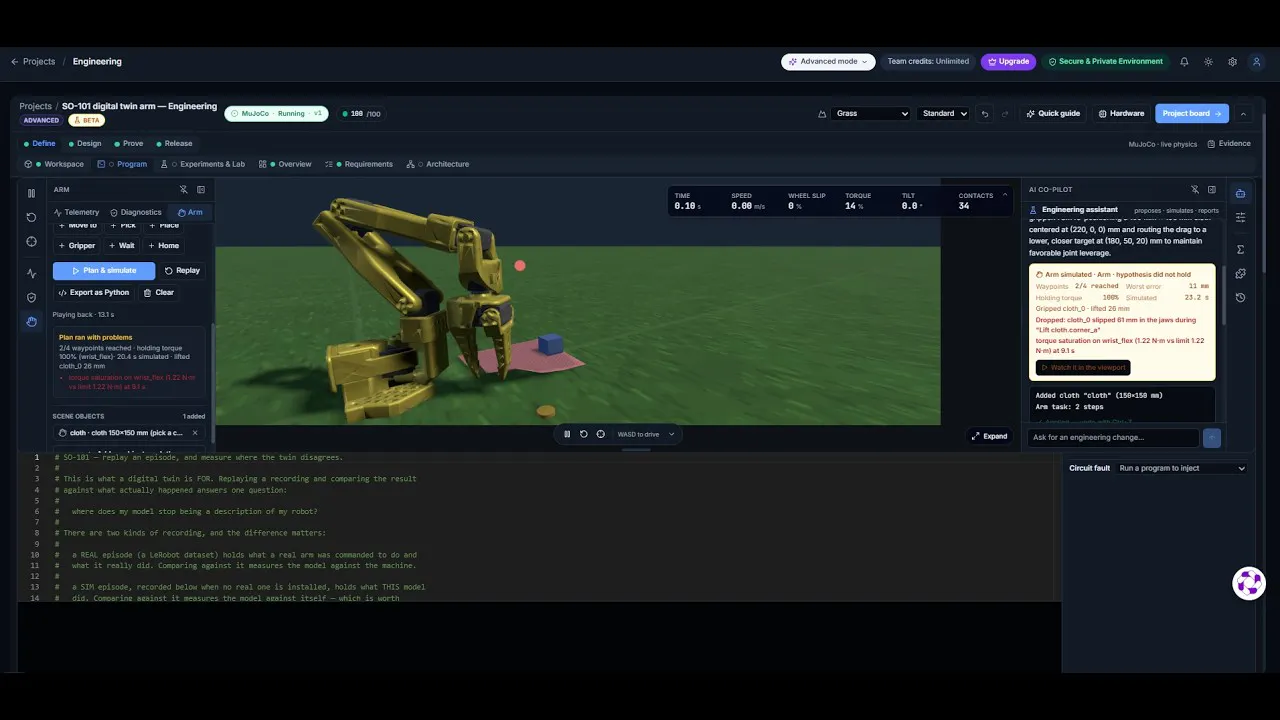Add a Home step
This screenshot has width=1280, height=720.
164,245
